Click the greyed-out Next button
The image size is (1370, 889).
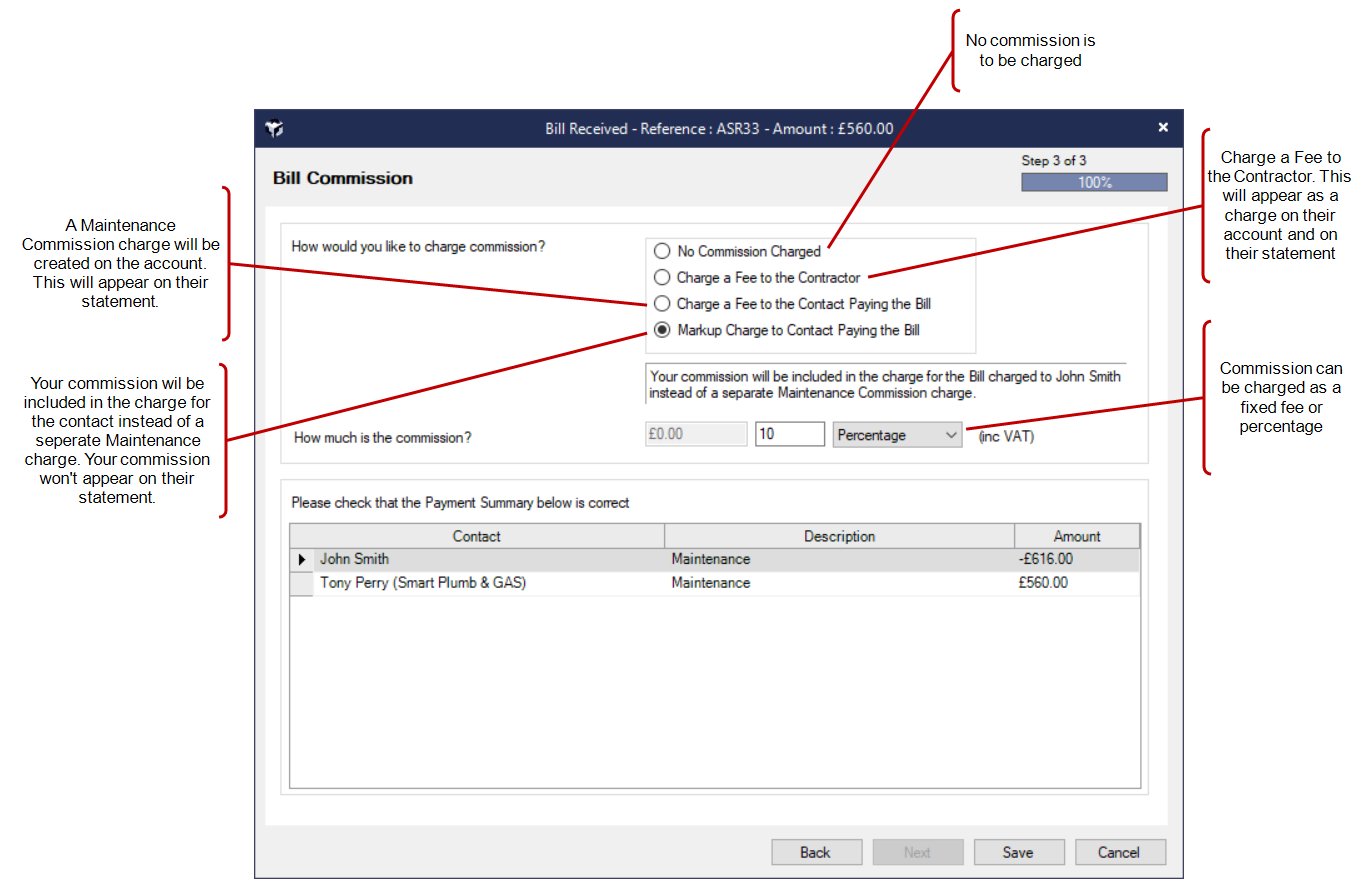(x=917, y=852)
